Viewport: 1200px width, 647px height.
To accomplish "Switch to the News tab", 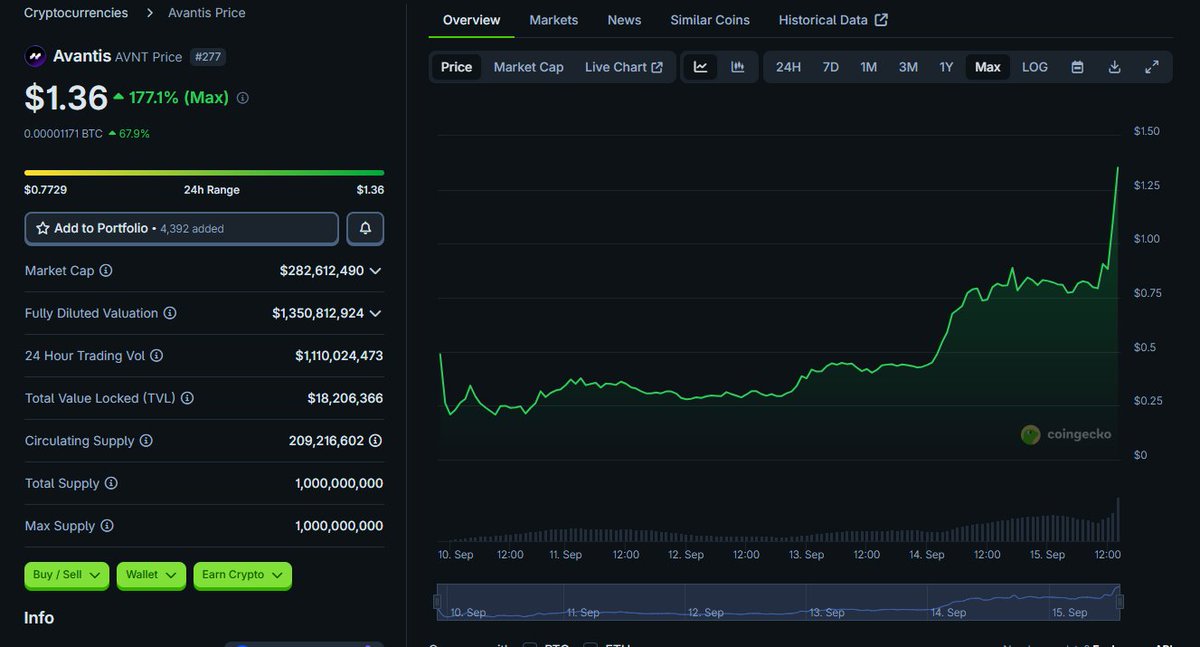I will pos(624,20).
